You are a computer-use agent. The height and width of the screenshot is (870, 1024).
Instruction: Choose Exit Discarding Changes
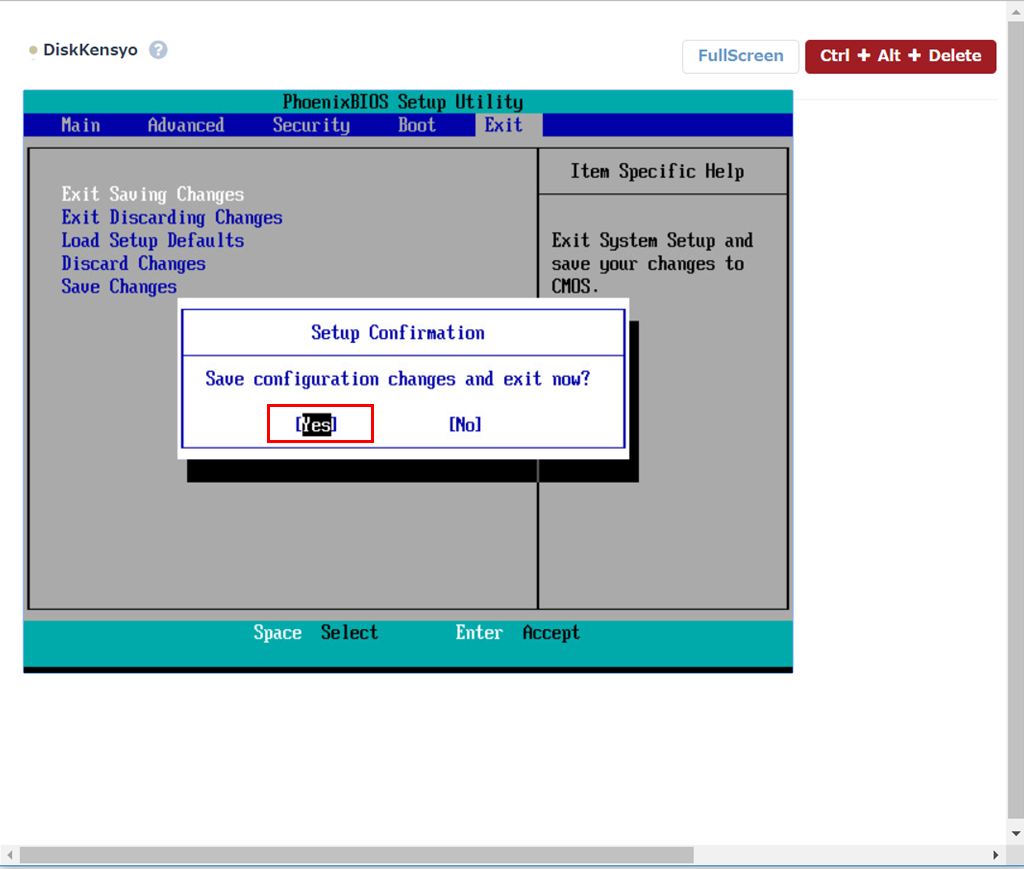pos(172,217)
